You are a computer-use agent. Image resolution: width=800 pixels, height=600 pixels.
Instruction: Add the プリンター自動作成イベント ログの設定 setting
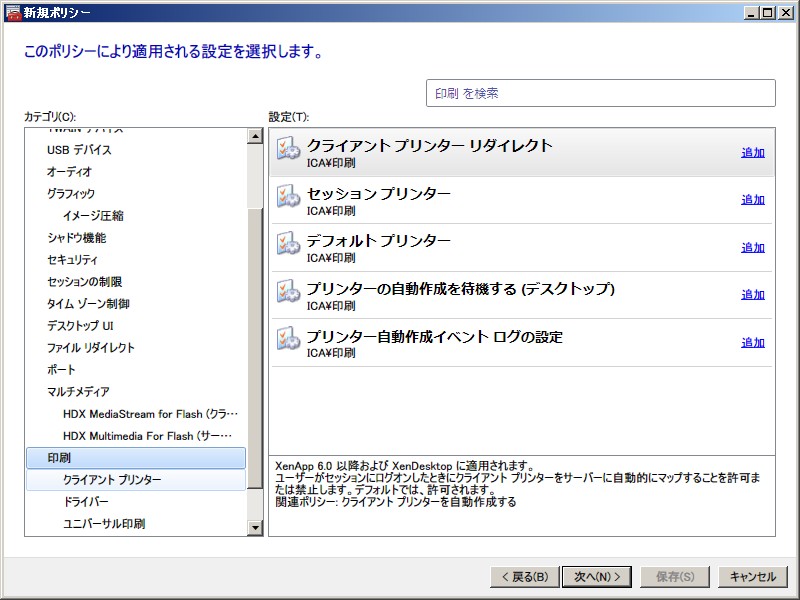(752, 343)
